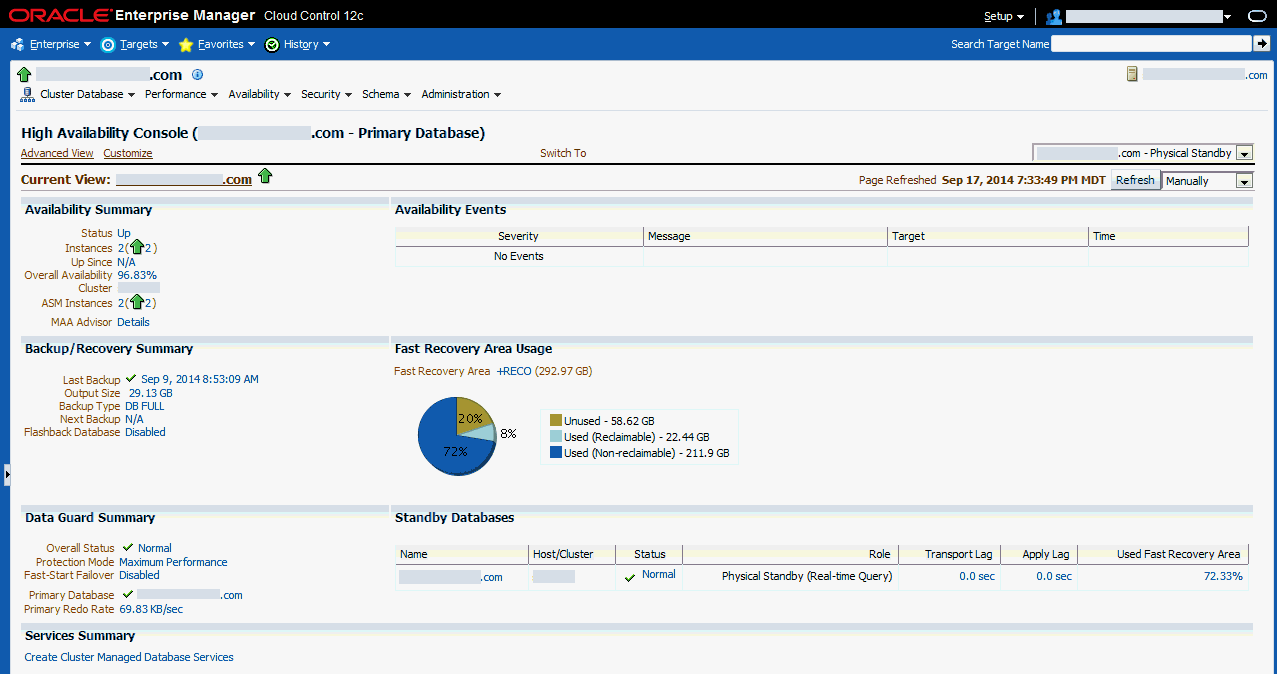Click the Cluster Database menu icon

tap(28, 94)
